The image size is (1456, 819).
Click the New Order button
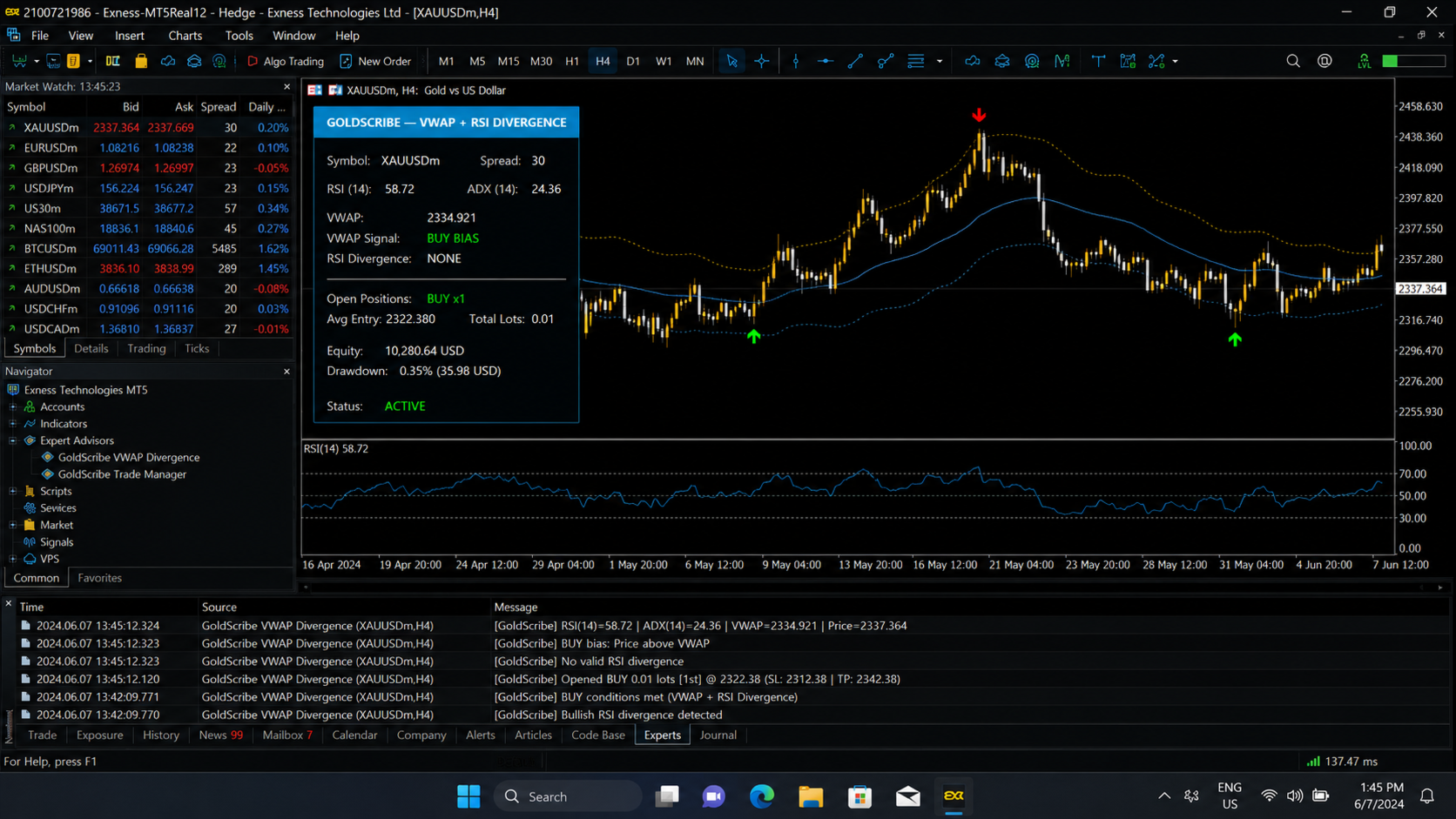coord(375,61)
